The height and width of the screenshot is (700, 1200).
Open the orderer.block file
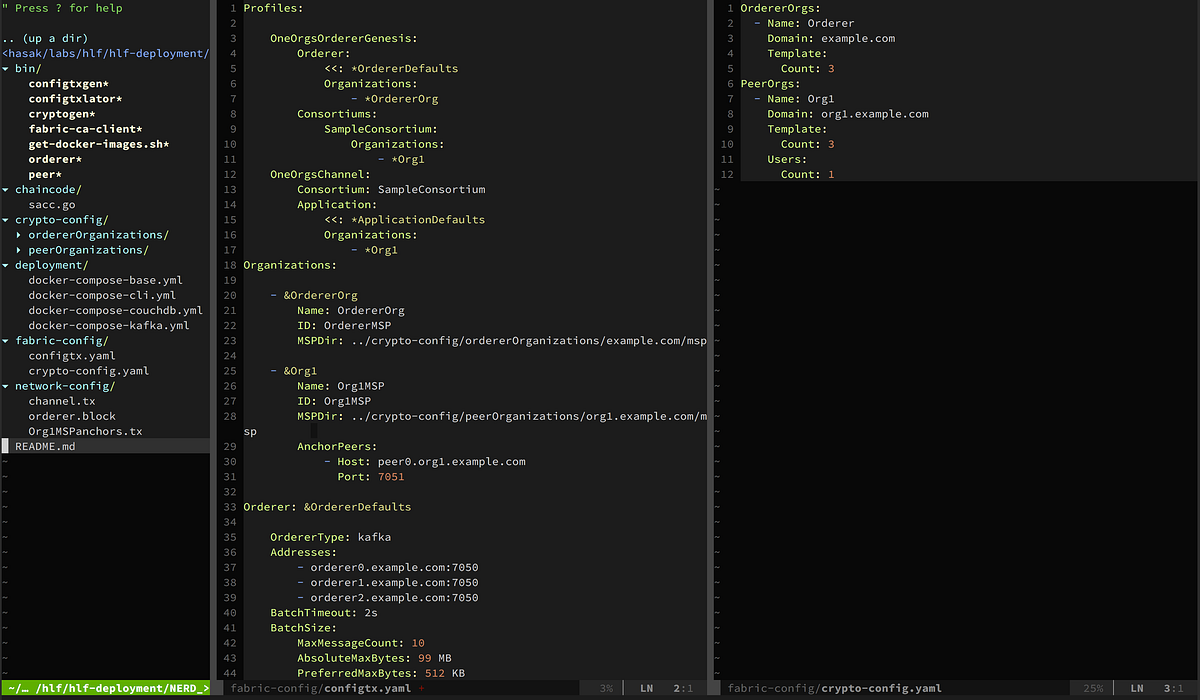tap(74, 416)
